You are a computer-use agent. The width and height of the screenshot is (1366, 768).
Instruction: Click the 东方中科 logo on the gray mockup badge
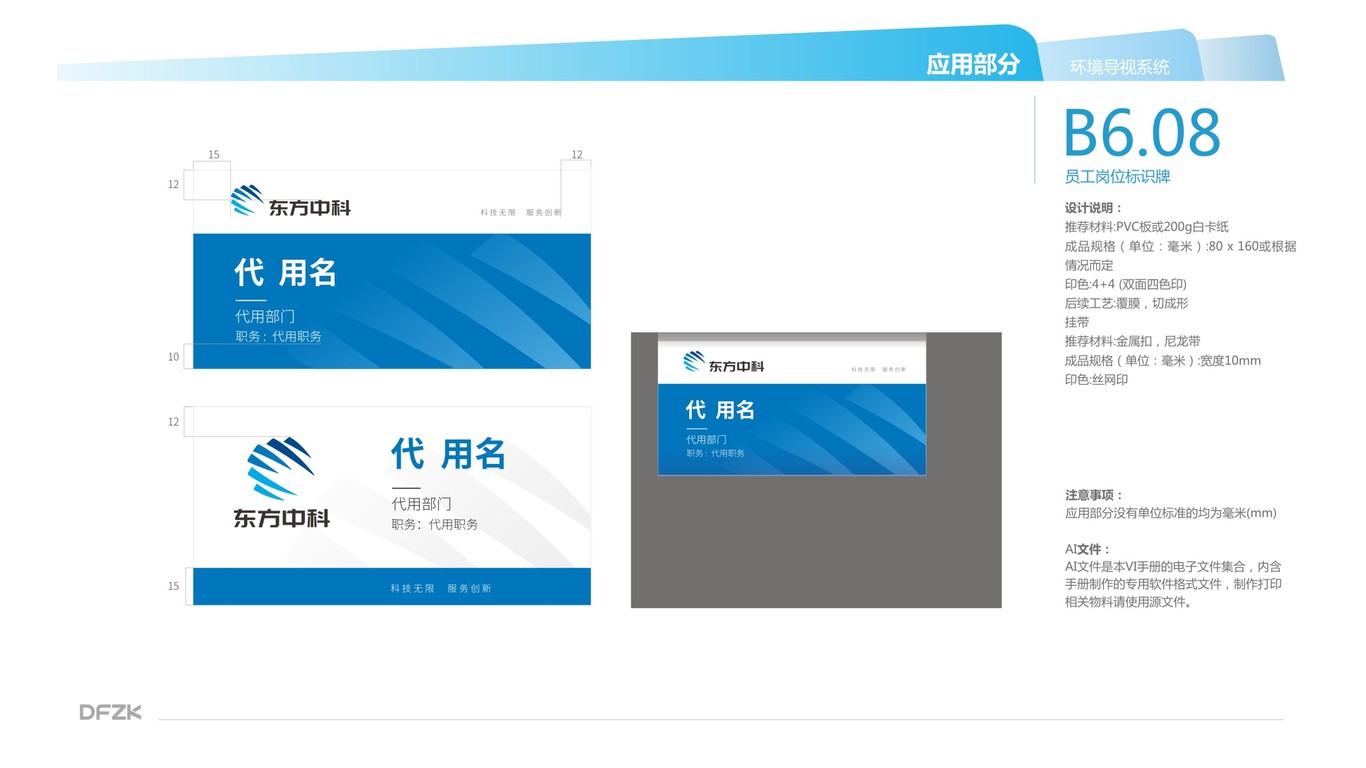[724, 362]
